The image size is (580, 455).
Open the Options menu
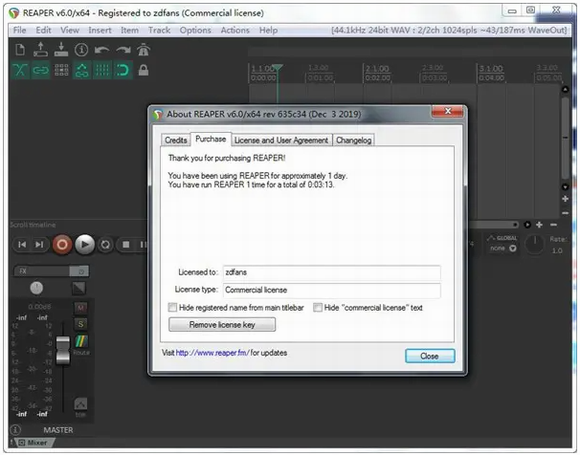click(195, 30)
